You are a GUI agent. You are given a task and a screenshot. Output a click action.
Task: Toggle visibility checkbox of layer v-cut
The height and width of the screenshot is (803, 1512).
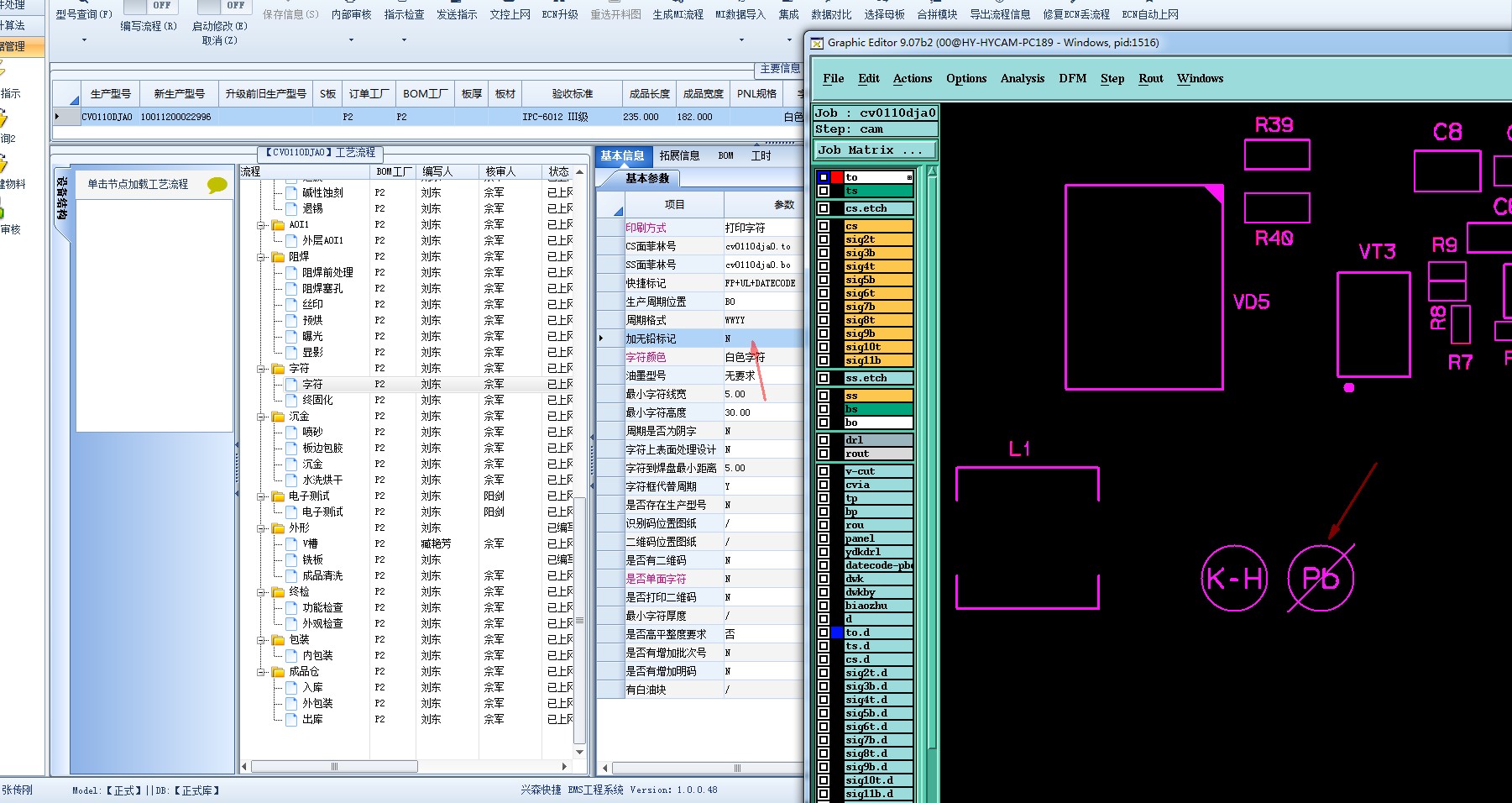(x=824, y=471)
